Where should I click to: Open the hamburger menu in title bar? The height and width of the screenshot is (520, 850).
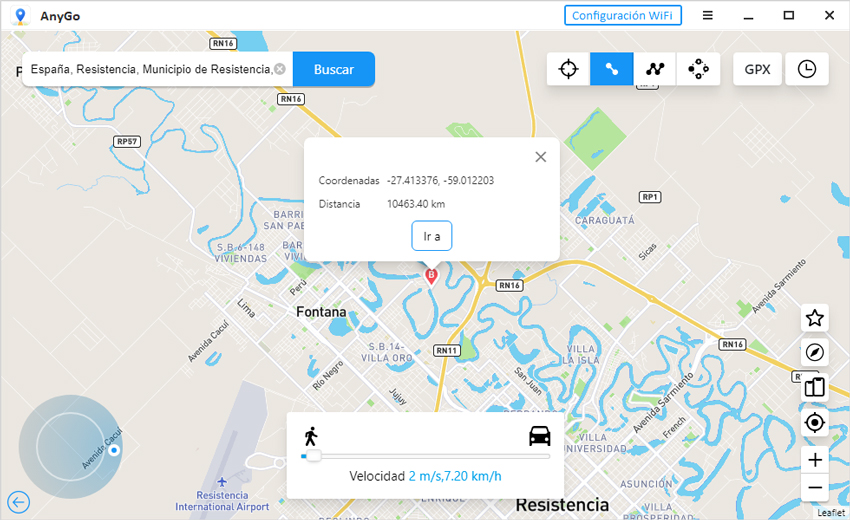707,15
